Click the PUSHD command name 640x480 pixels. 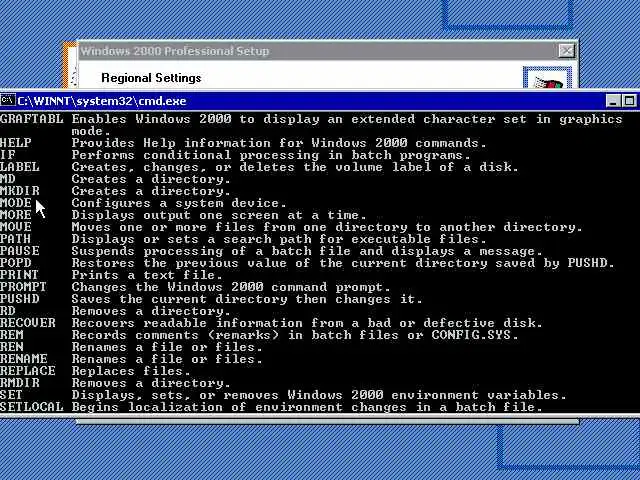pyautogui.click(x=20, y=299)
